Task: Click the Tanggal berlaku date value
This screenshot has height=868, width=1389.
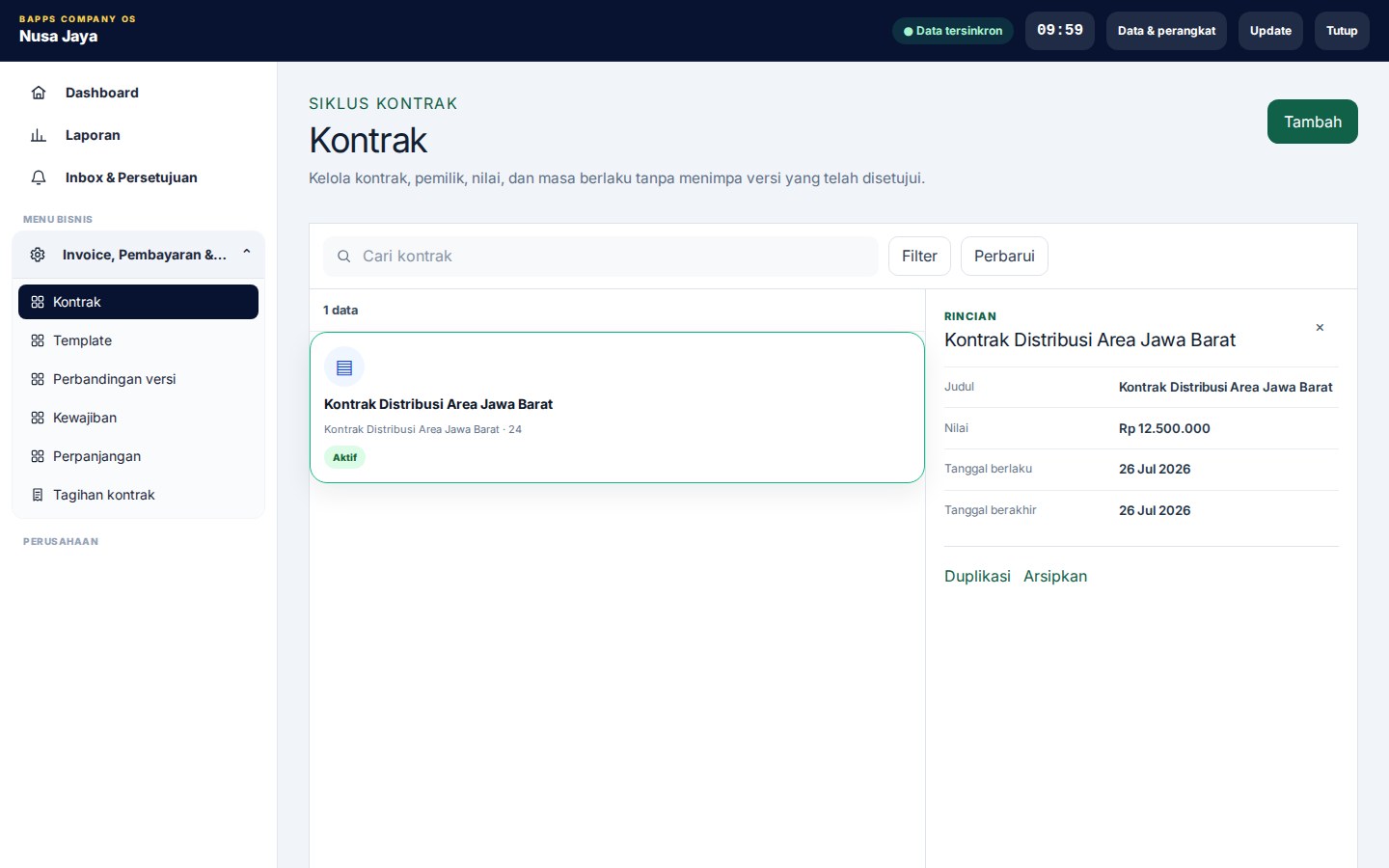Action: (x=1155, y=469)
